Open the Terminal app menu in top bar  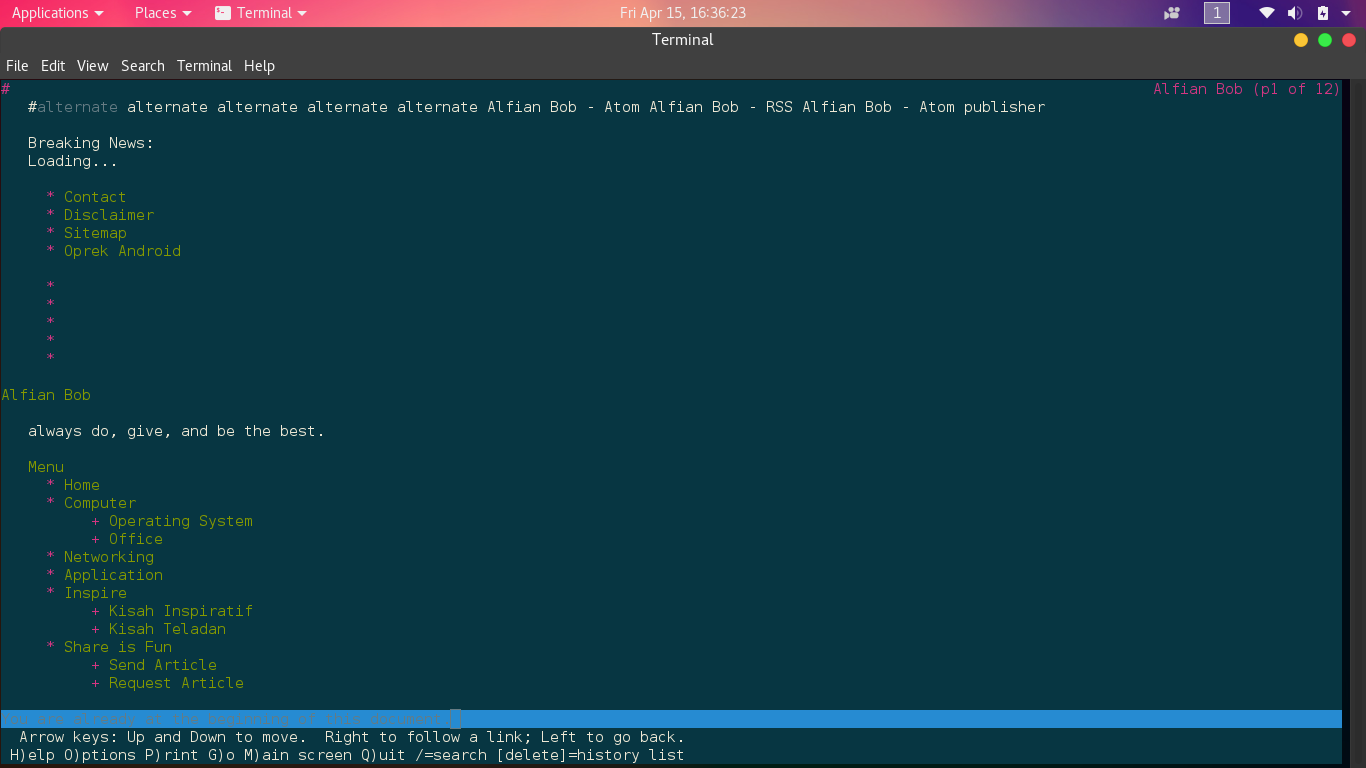(261, 13)
